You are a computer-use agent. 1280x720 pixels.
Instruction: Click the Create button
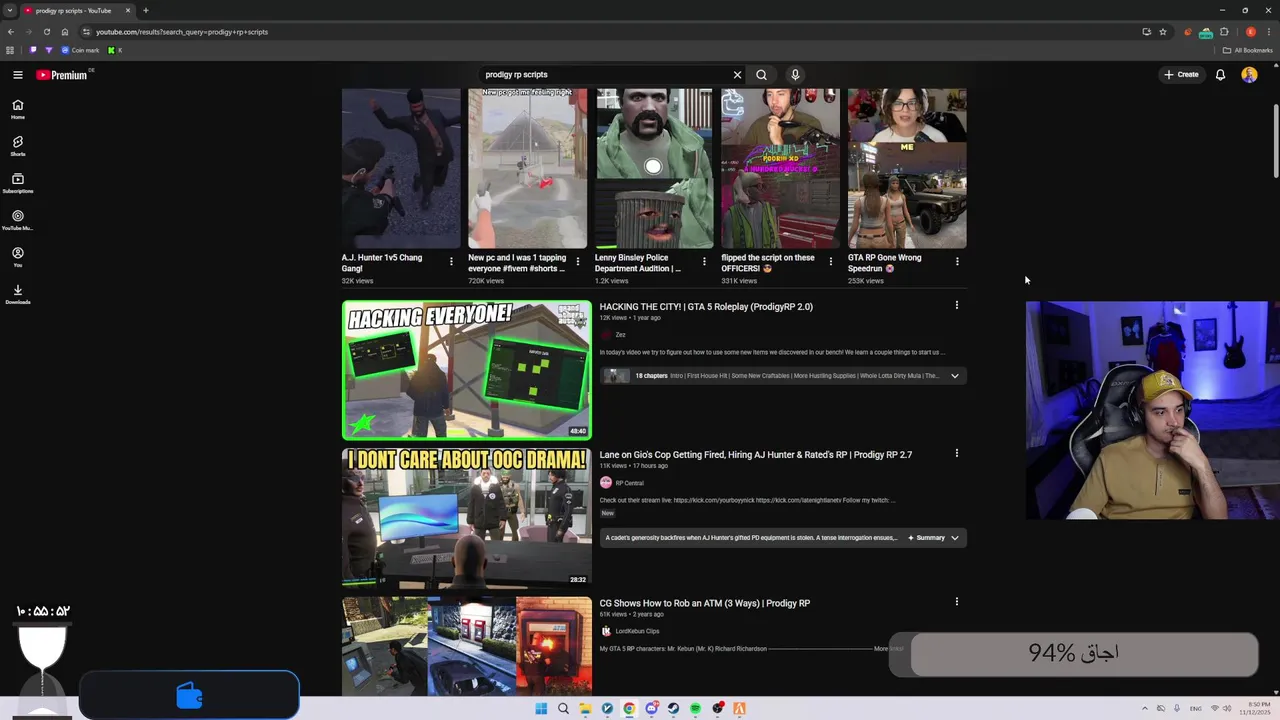pyautogui.click(x=1181, y=75)
